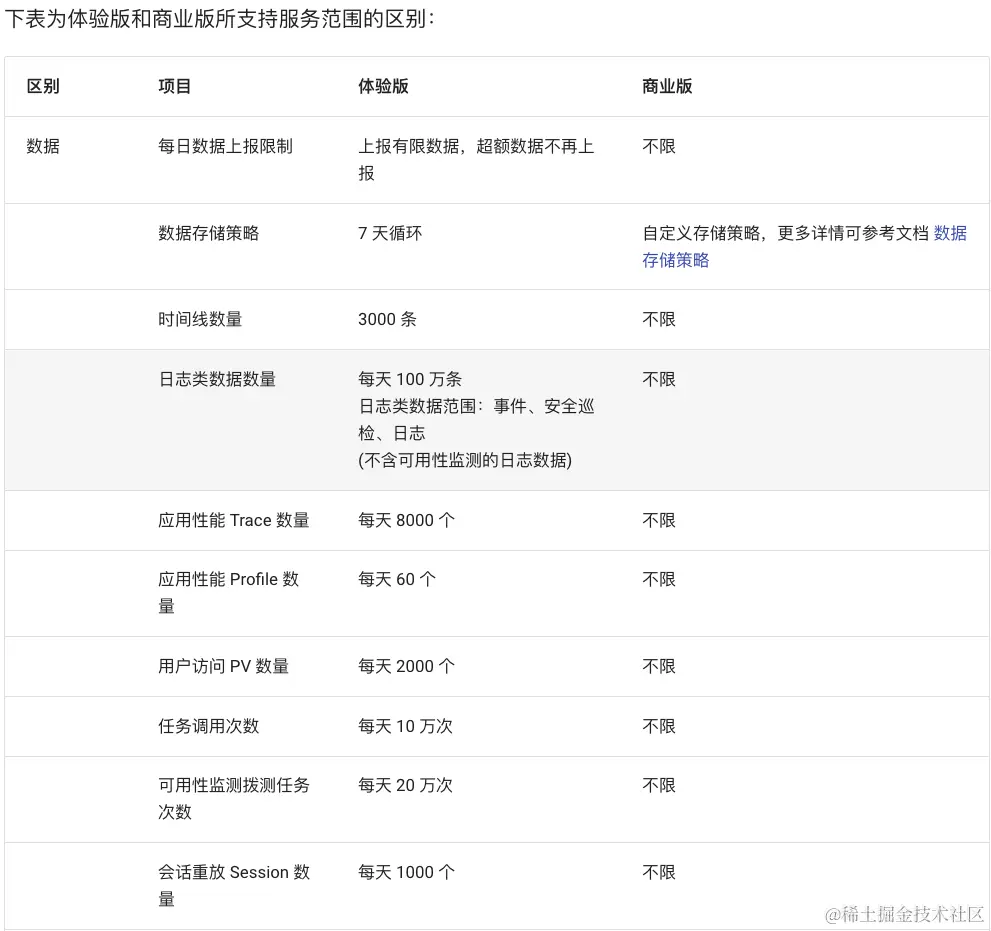Select the 体验版 column header
The height and width of the screenshot is (931, 991).
click(x=383, y=86)
